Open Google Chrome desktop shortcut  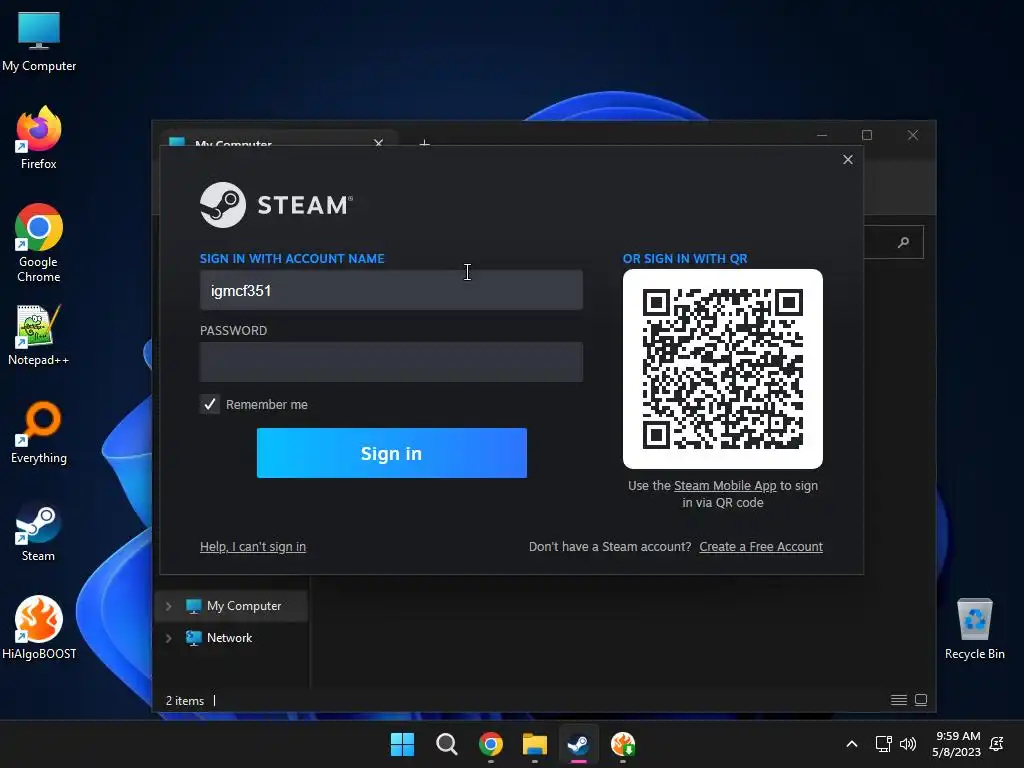(39, 242)
